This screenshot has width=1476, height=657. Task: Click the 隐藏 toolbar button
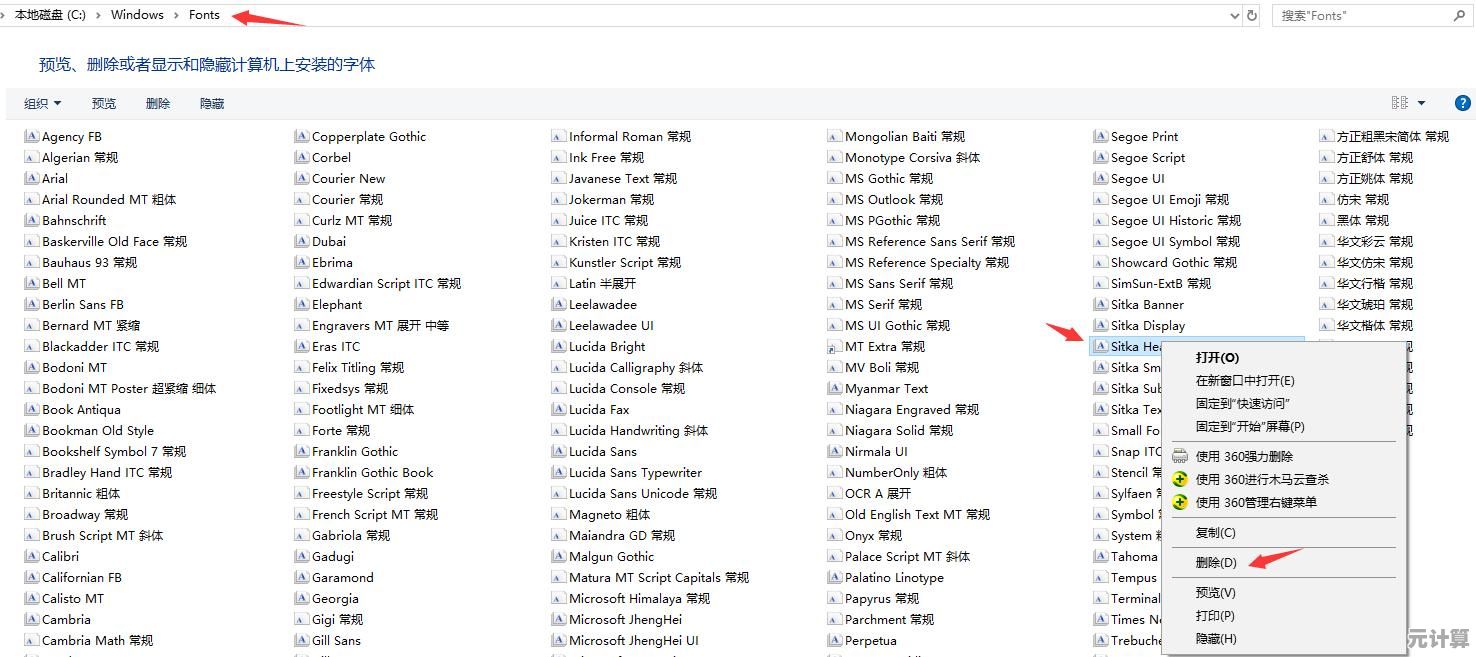tap(212, 103)
